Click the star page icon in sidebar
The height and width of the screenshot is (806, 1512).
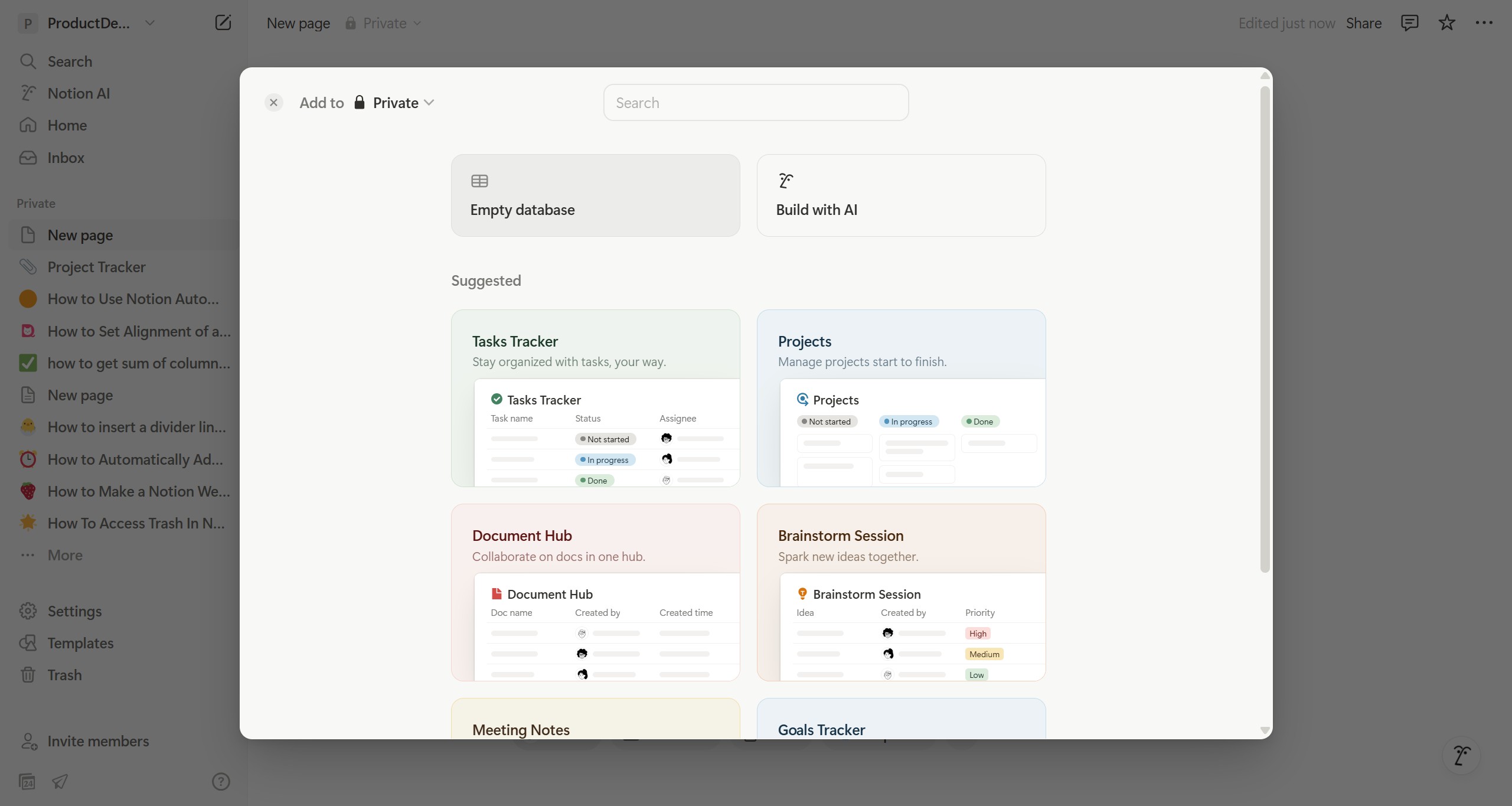28,523
